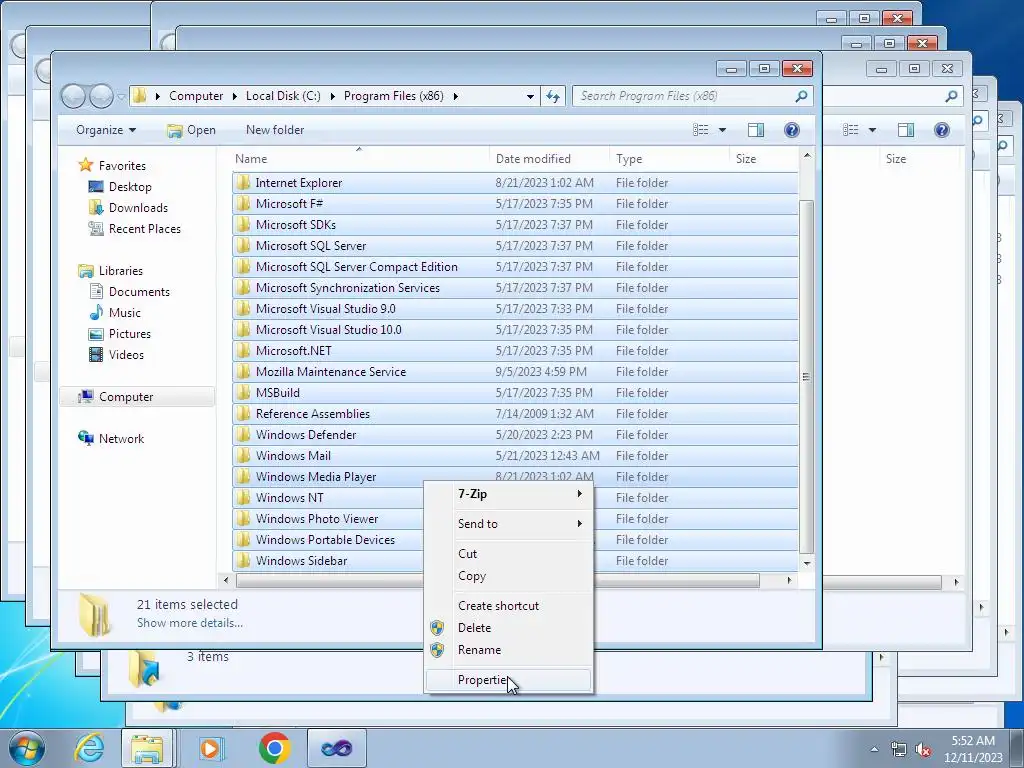The image size is (1024, 768).
Task: Select Cut in the context menu
Action: coord(508,554)
